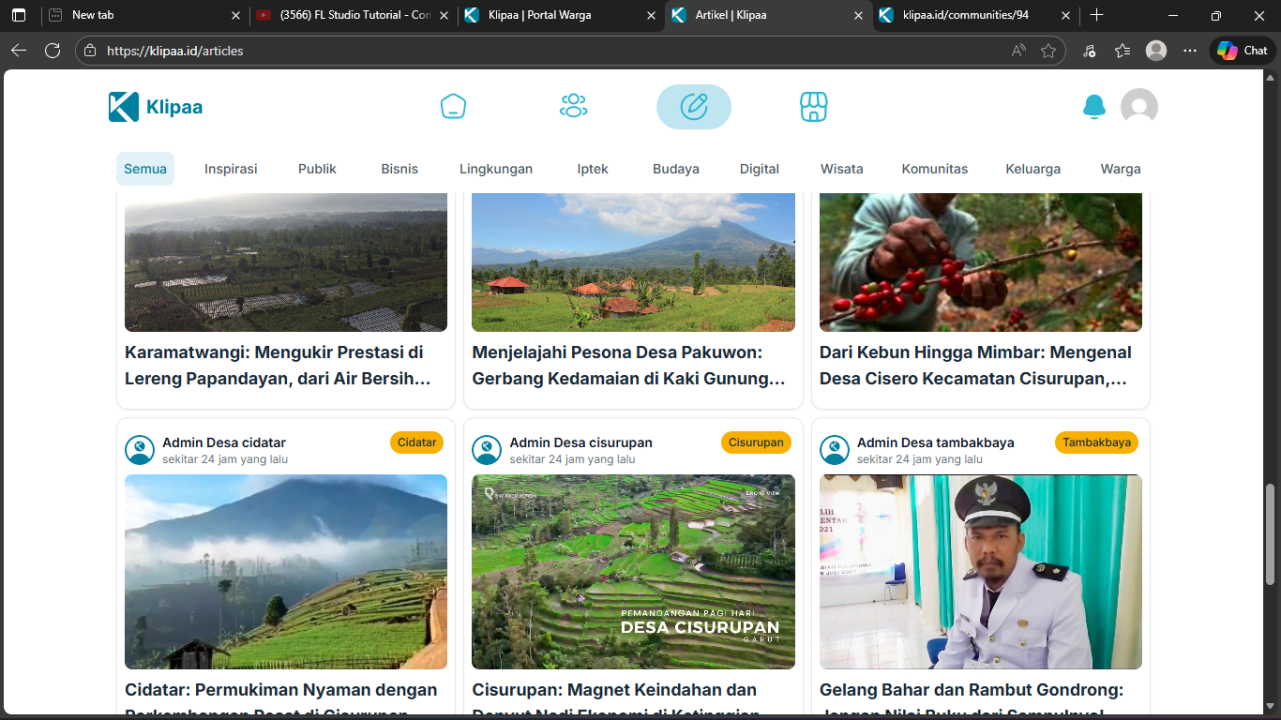Add this page to favorites star

(1048, 51)
